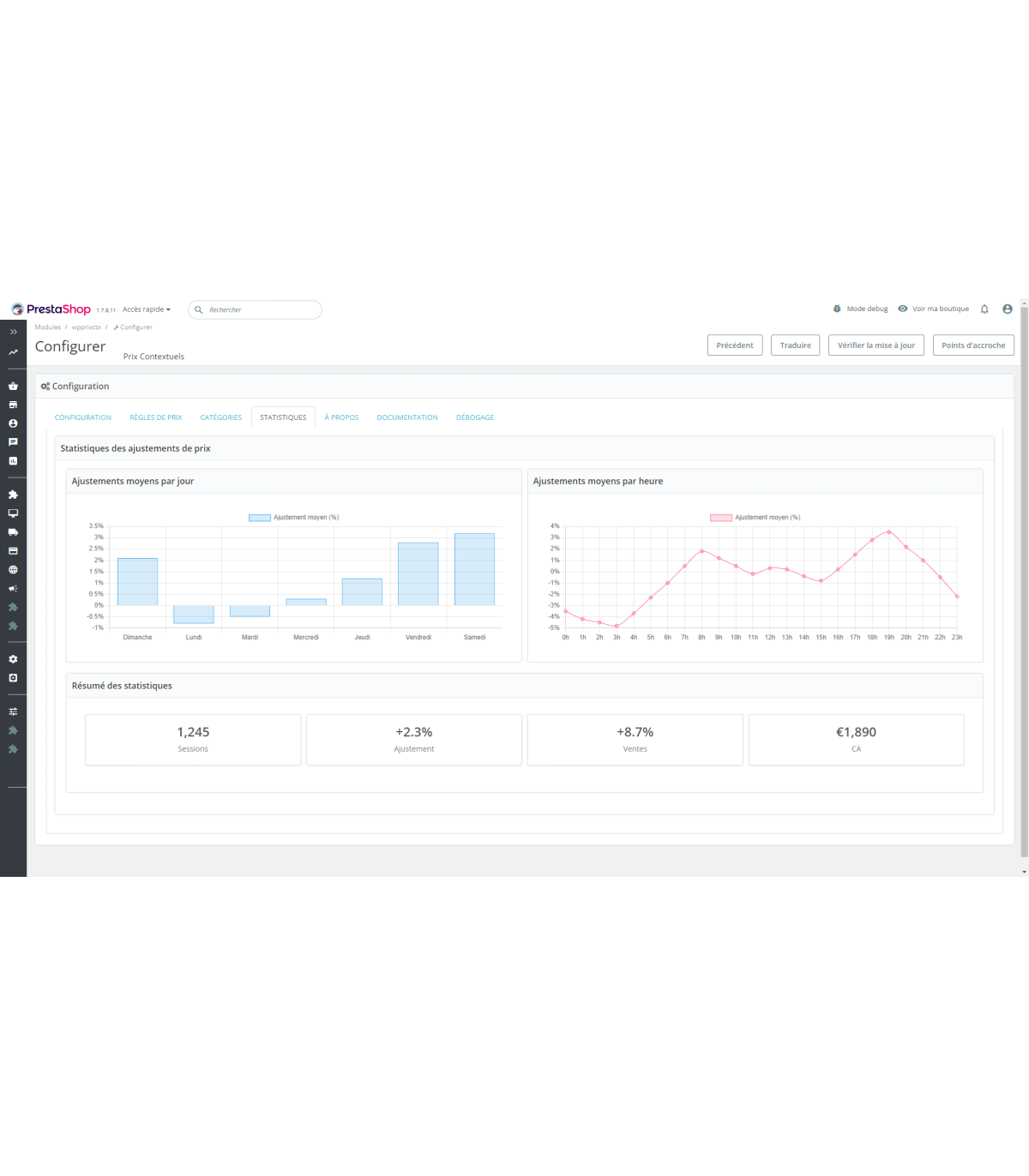
Task: Open the Payment credit card icon
Action: coord(13,551)
